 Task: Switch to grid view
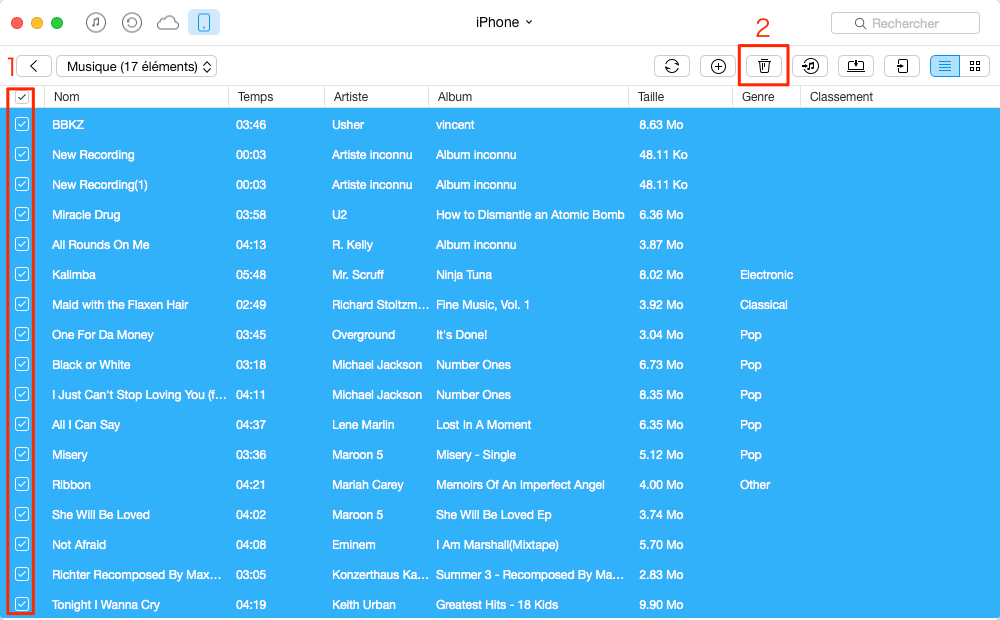(x=974, y=66)
